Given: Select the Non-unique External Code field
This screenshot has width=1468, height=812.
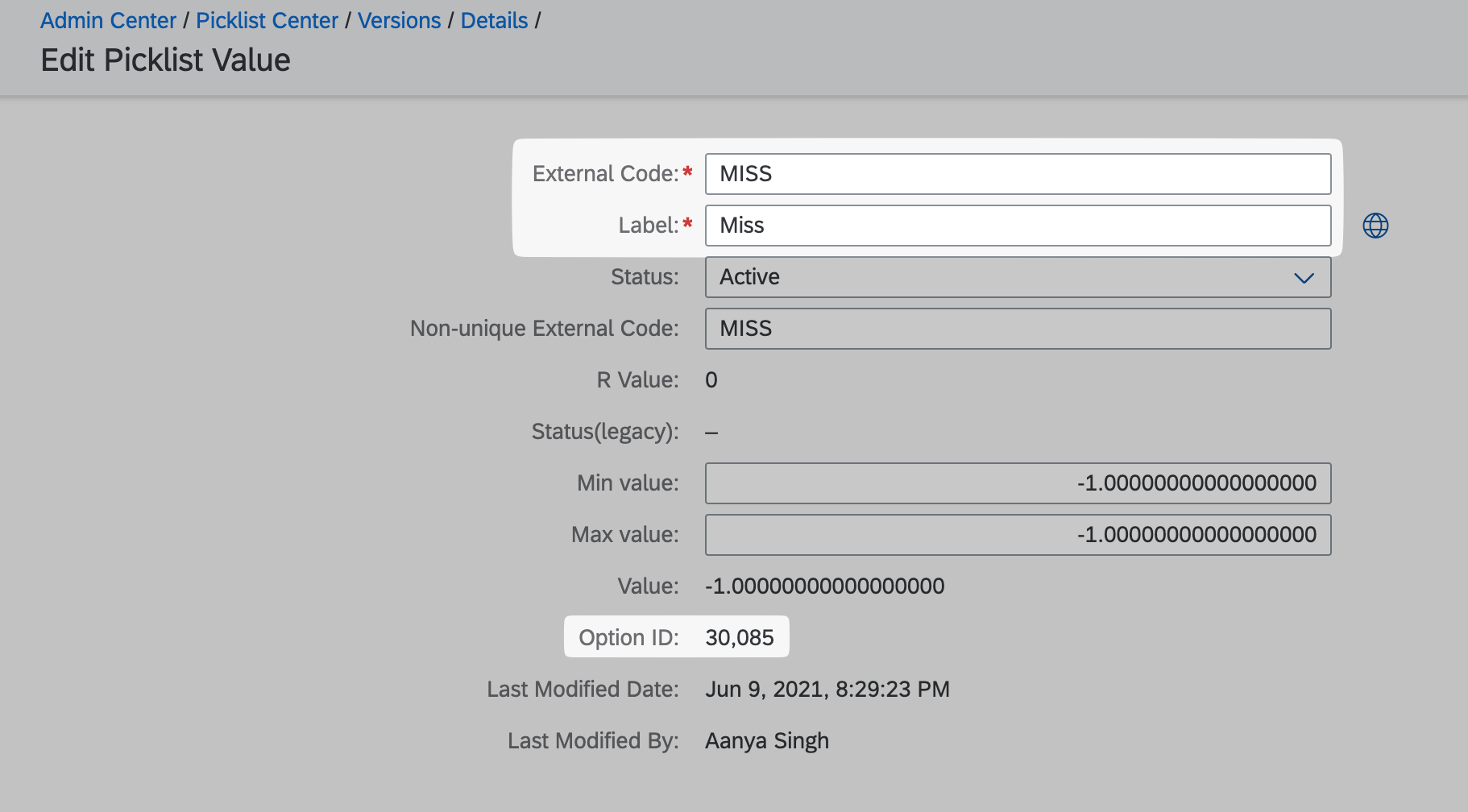Looking at the screenshot, I should 1017,329.
